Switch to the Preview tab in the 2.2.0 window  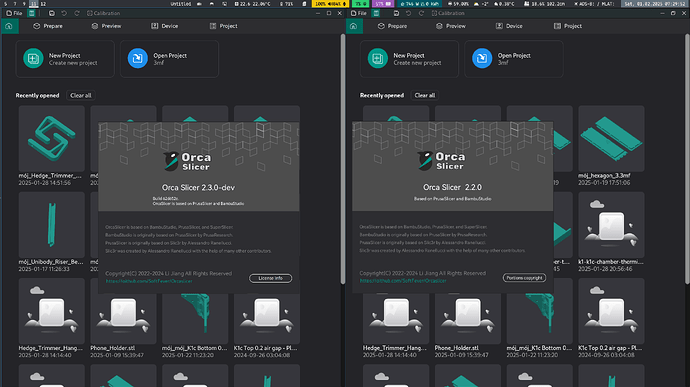(451, 26)
